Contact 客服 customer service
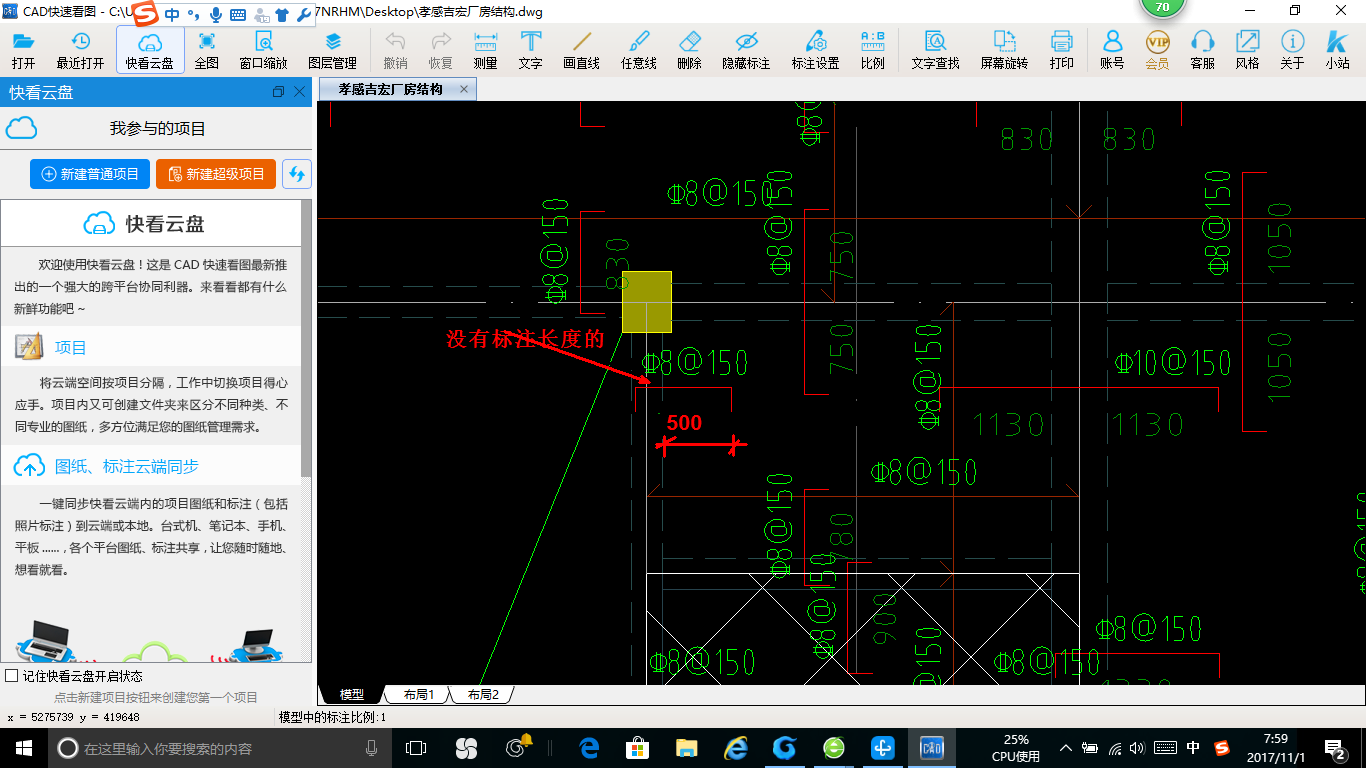The width and height of the screenshot is (1366, 768). tap(1203, 50)
